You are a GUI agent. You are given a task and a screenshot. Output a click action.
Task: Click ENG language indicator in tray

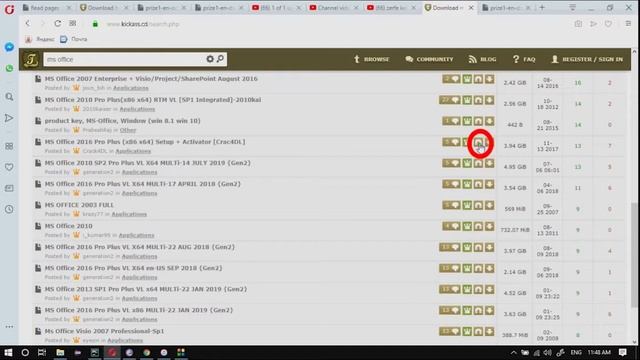pyautogui.click(x=576, y=352)
